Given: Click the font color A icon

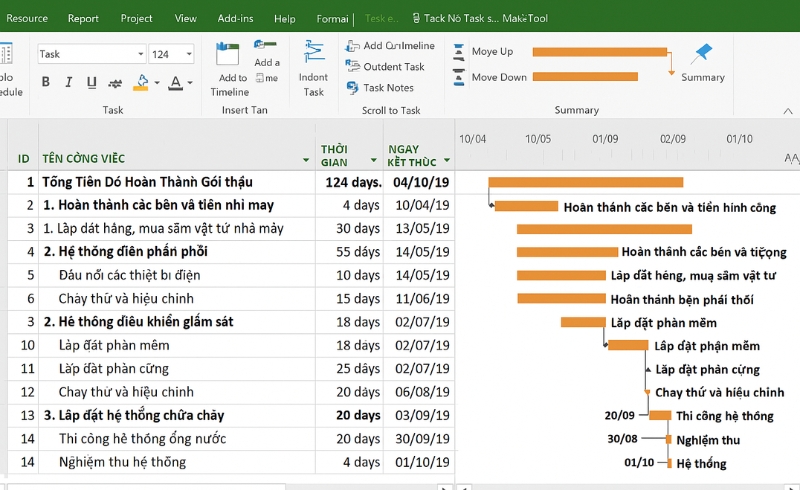Looking at the screenshot, I should pyautogui.click(x=176, y=82).
